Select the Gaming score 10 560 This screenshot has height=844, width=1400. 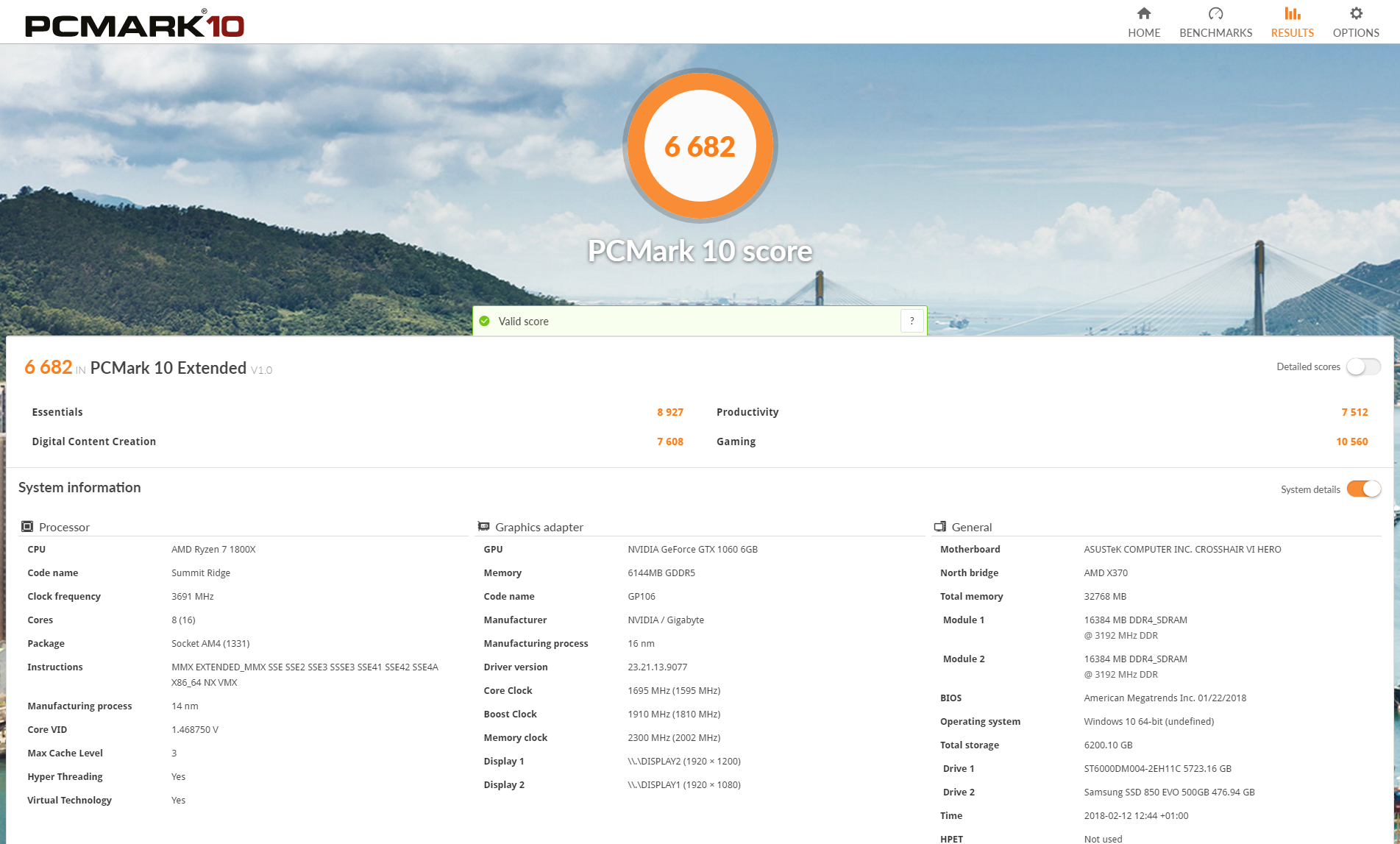1351,441
